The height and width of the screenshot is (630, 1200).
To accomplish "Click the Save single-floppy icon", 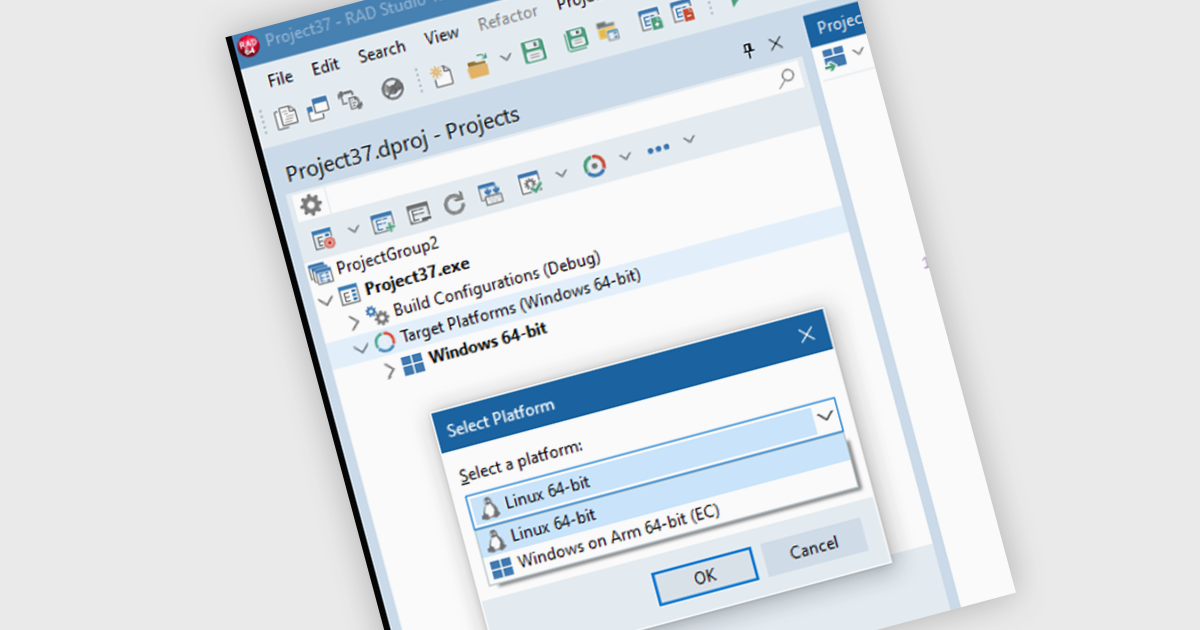I will click(534, 51).
